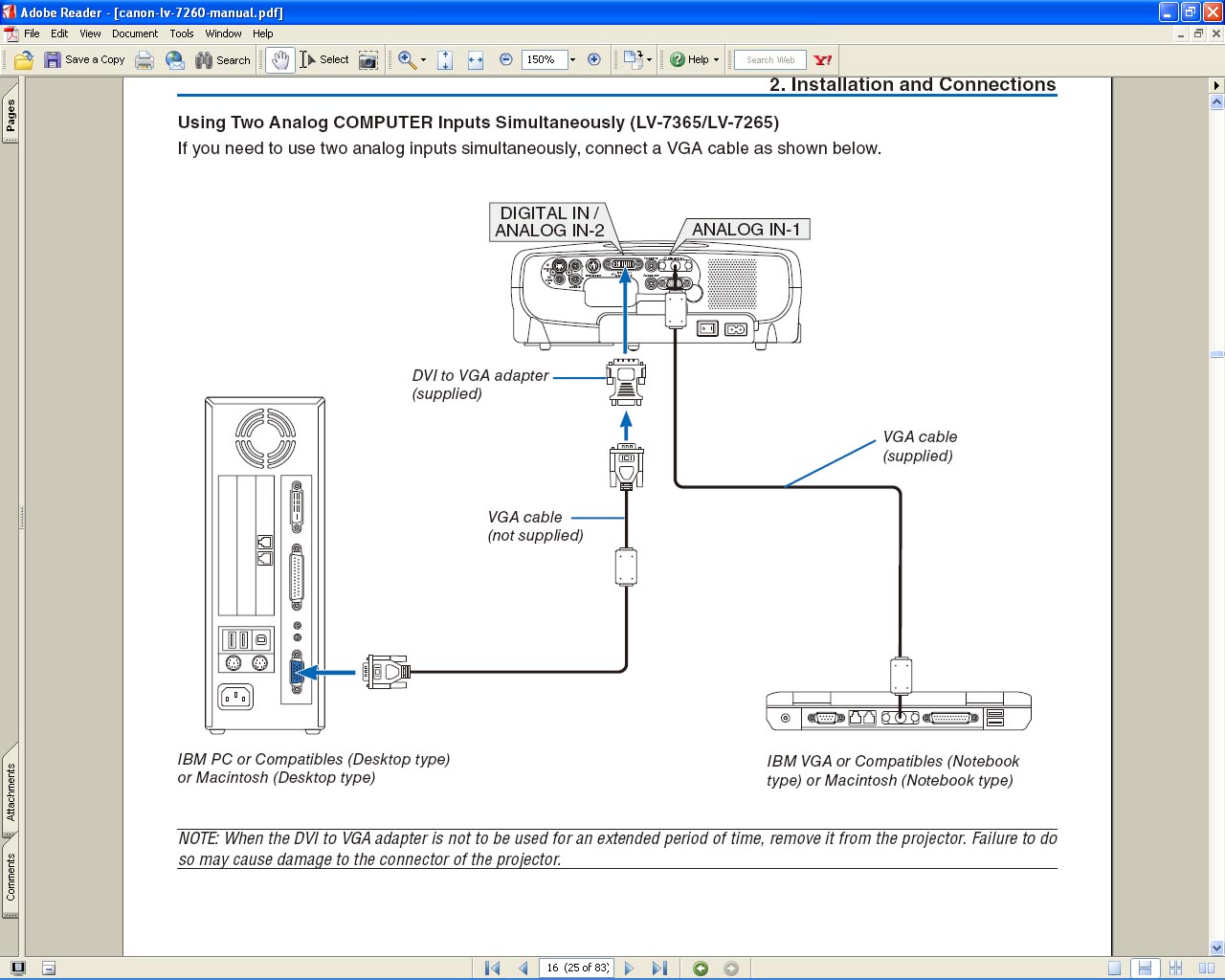Click the 150% zoom level field
Screen dimensions: 1225x980
coord(545,59)
